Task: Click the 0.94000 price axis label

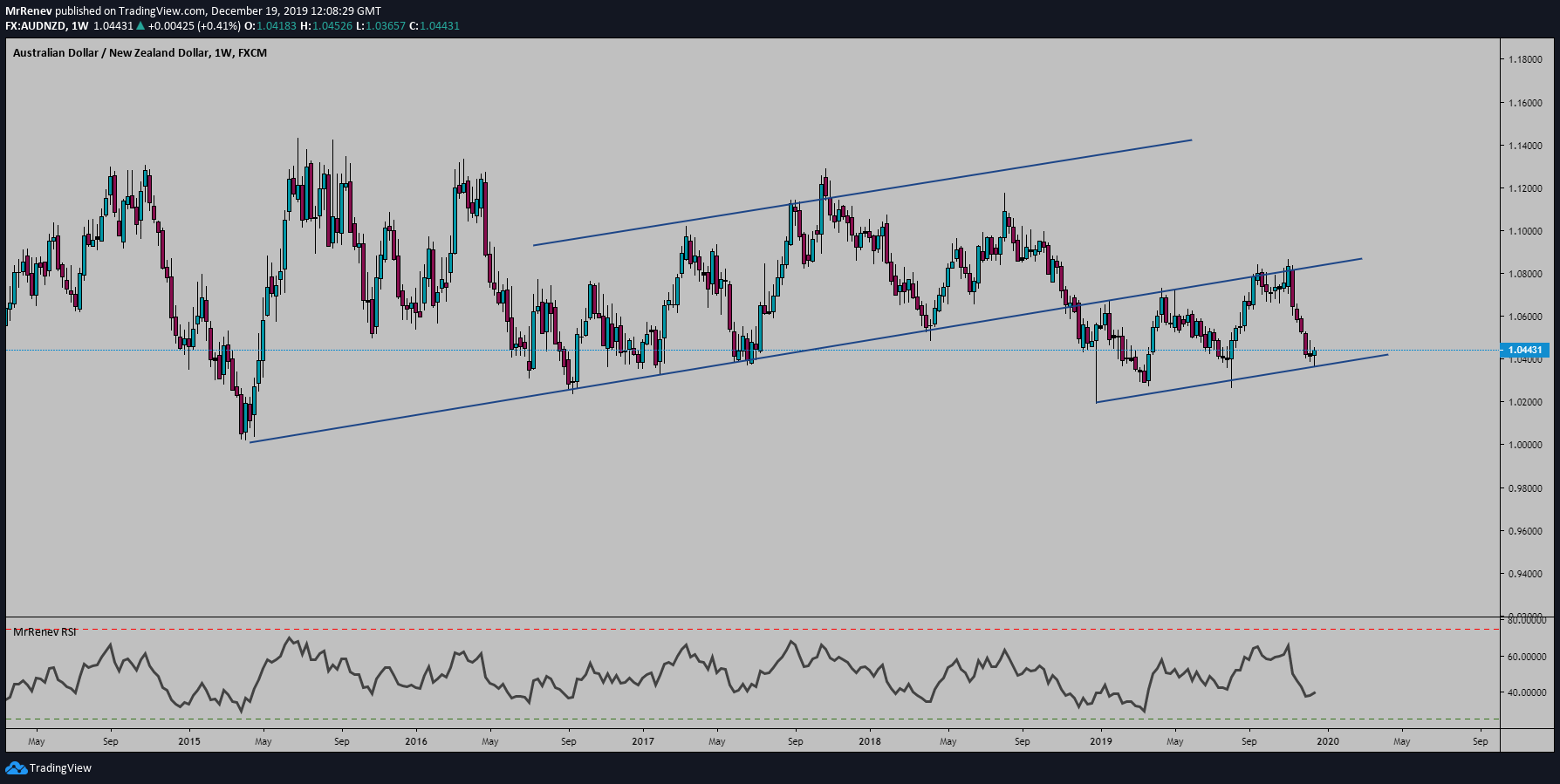Action: (x=1525, y=574)
